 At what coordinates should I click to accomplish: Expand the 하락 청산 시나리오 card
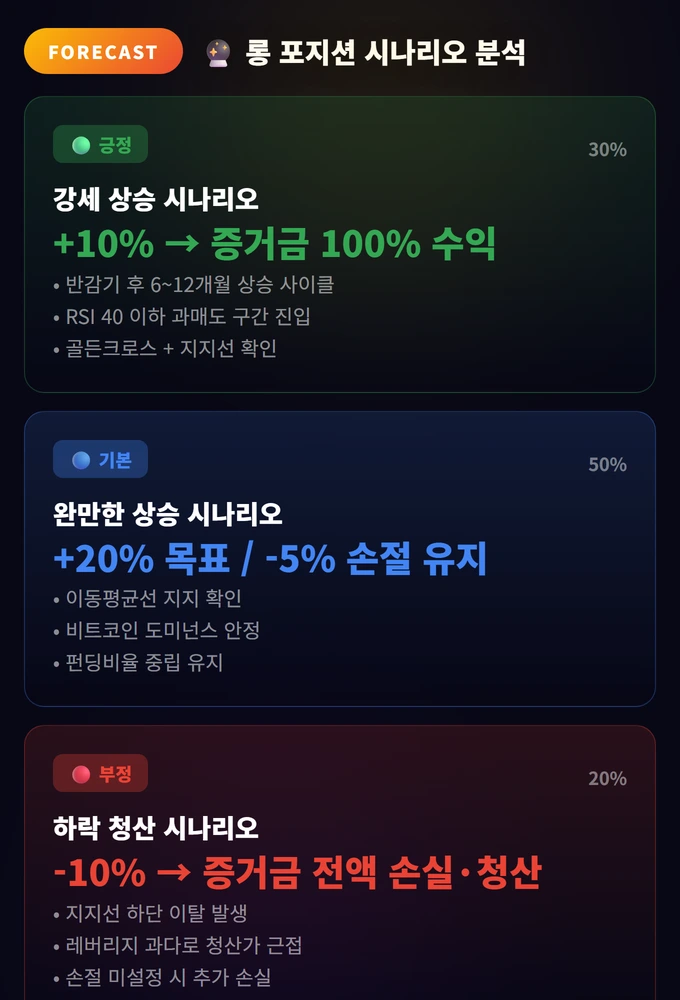(x=340, y=870)
